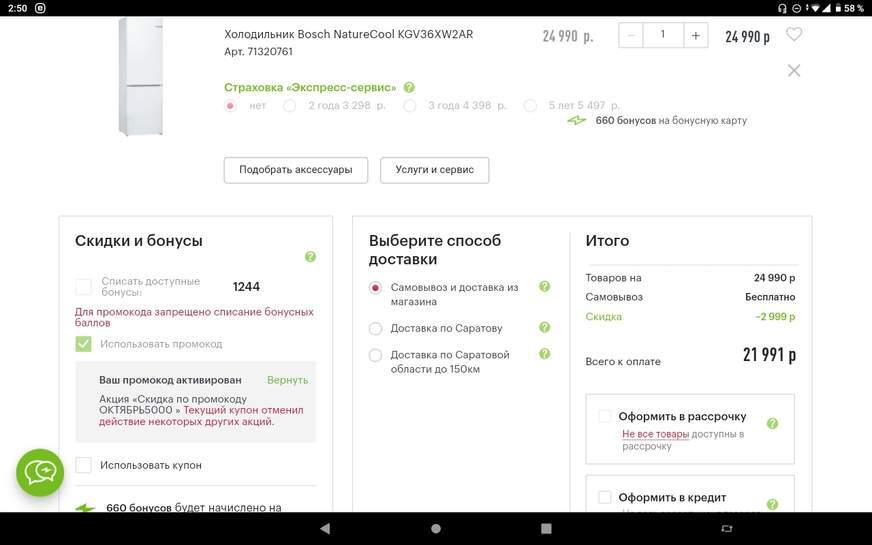Choose 5 лет insurance option
Image resolution: width=872 pixels, height=545 pixels.
pyautogui.click(x=530, y=106)
